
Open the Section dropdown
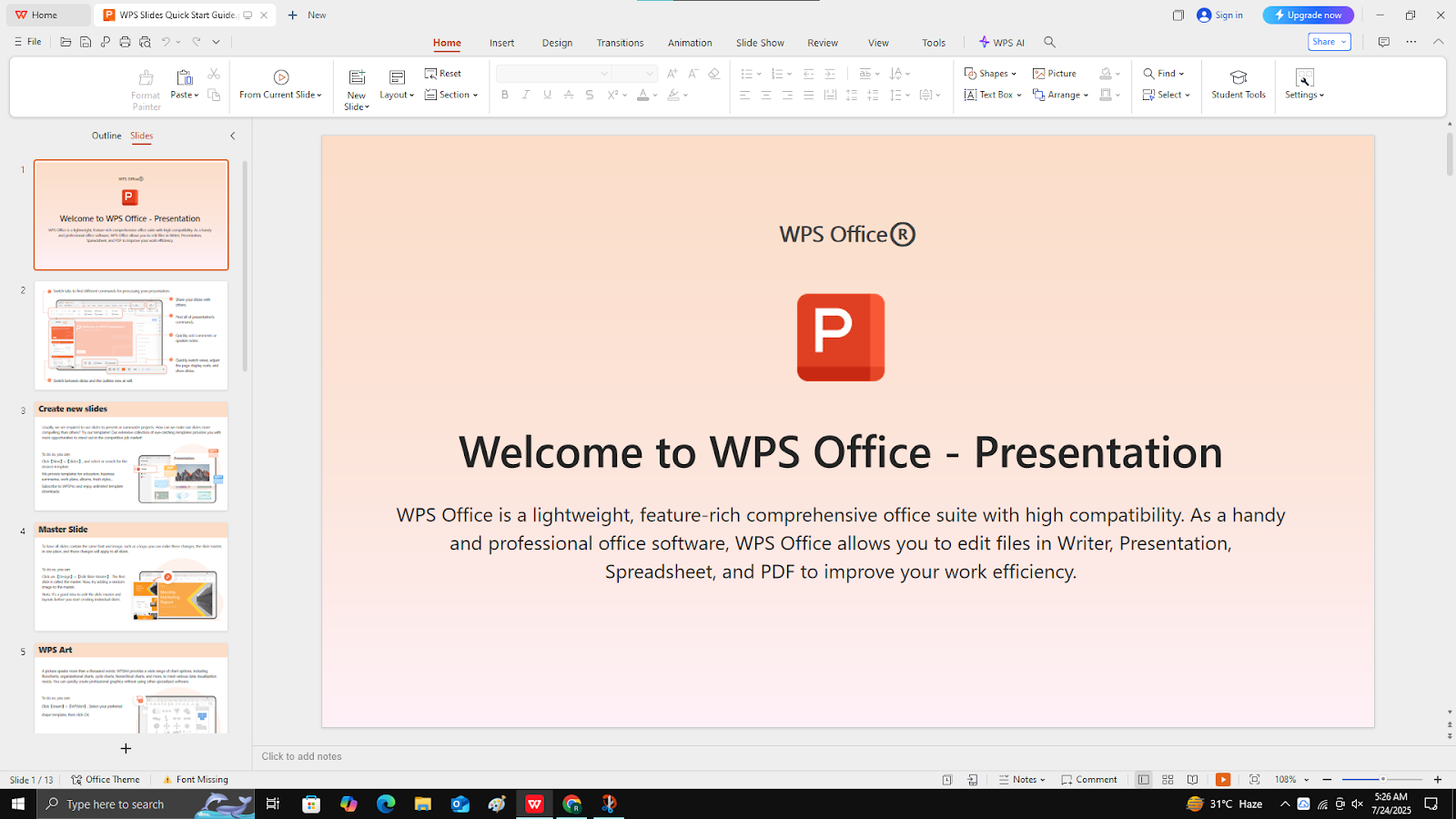click(x=450, y=95)
